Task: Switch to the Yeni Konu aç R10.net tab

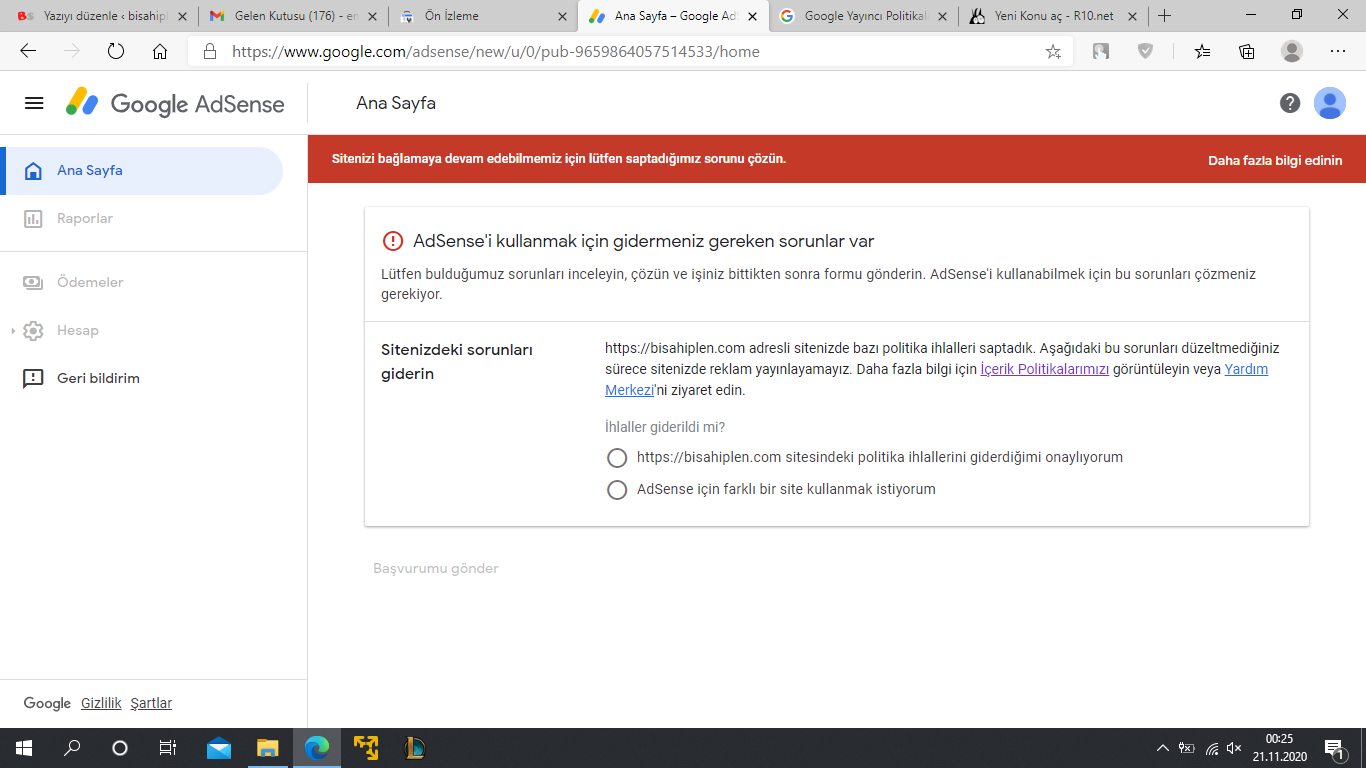Action: (x=1053, y=16)
